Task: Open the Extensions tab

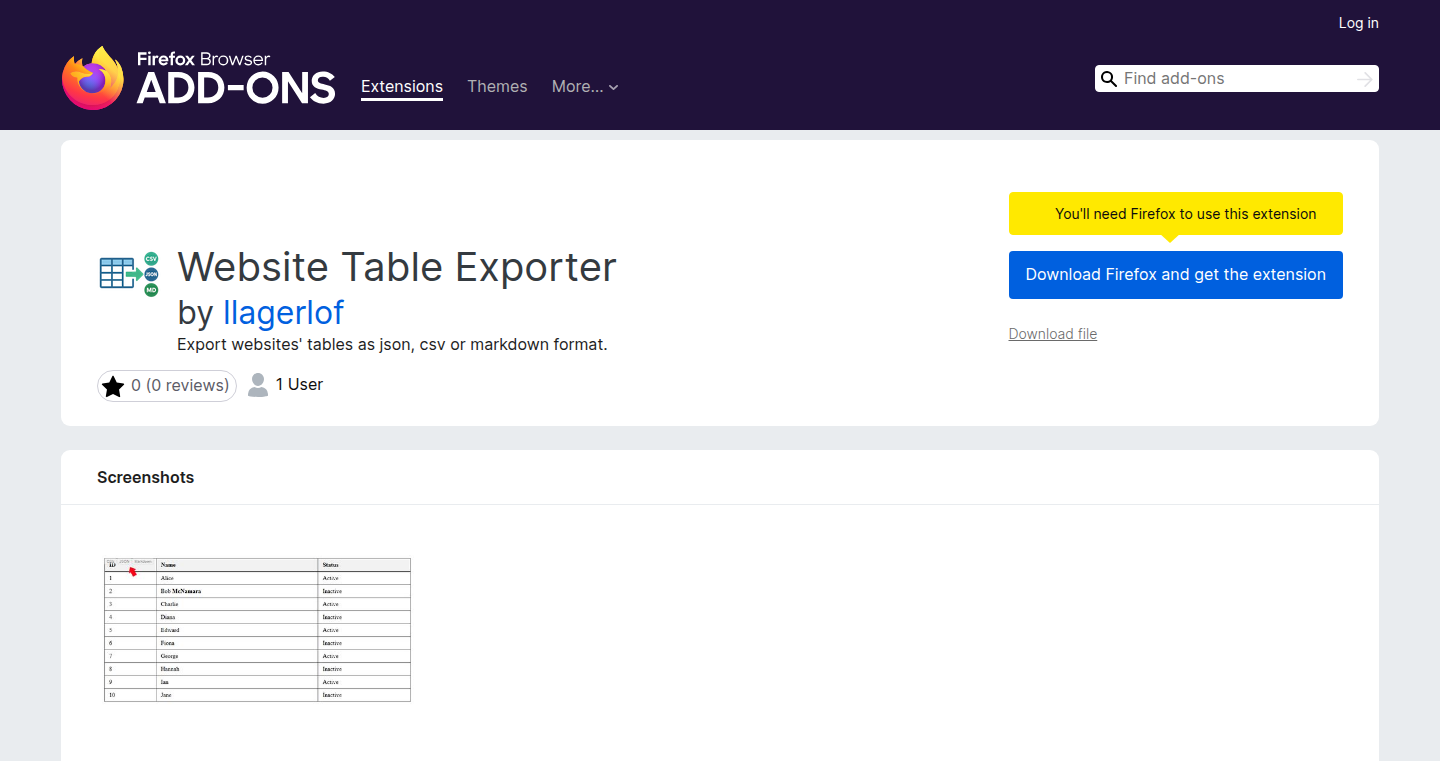Action: coord(402,87)
